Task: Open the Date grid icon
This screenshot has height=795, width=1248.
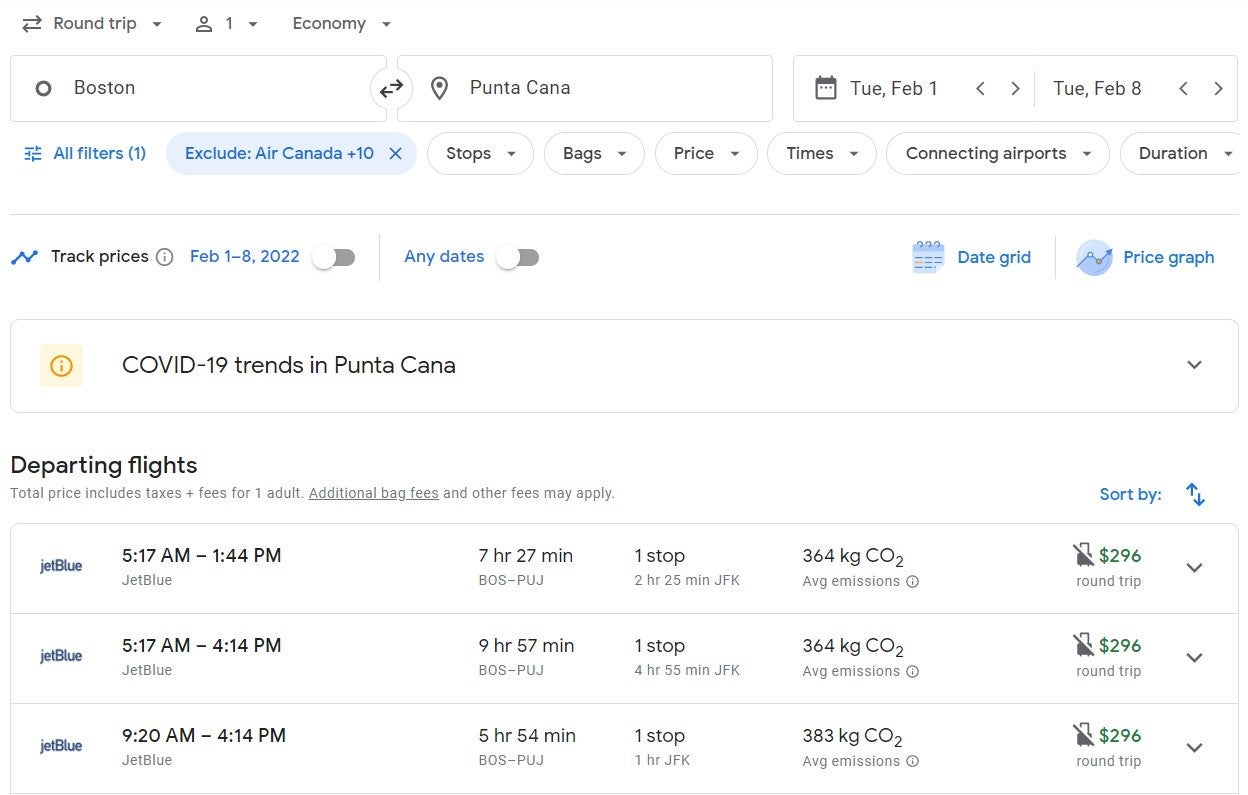Action: click(928, 257)
